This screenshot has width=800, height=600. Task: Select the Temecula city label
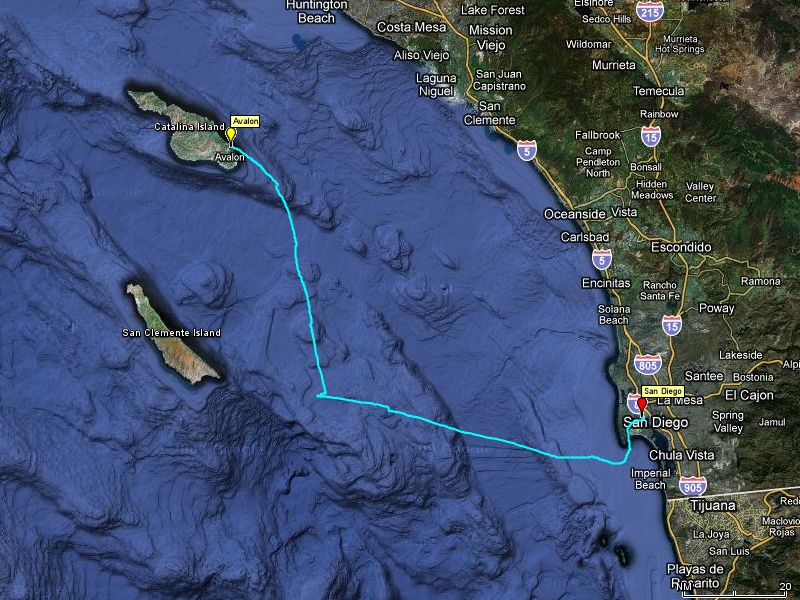[659, 91]
